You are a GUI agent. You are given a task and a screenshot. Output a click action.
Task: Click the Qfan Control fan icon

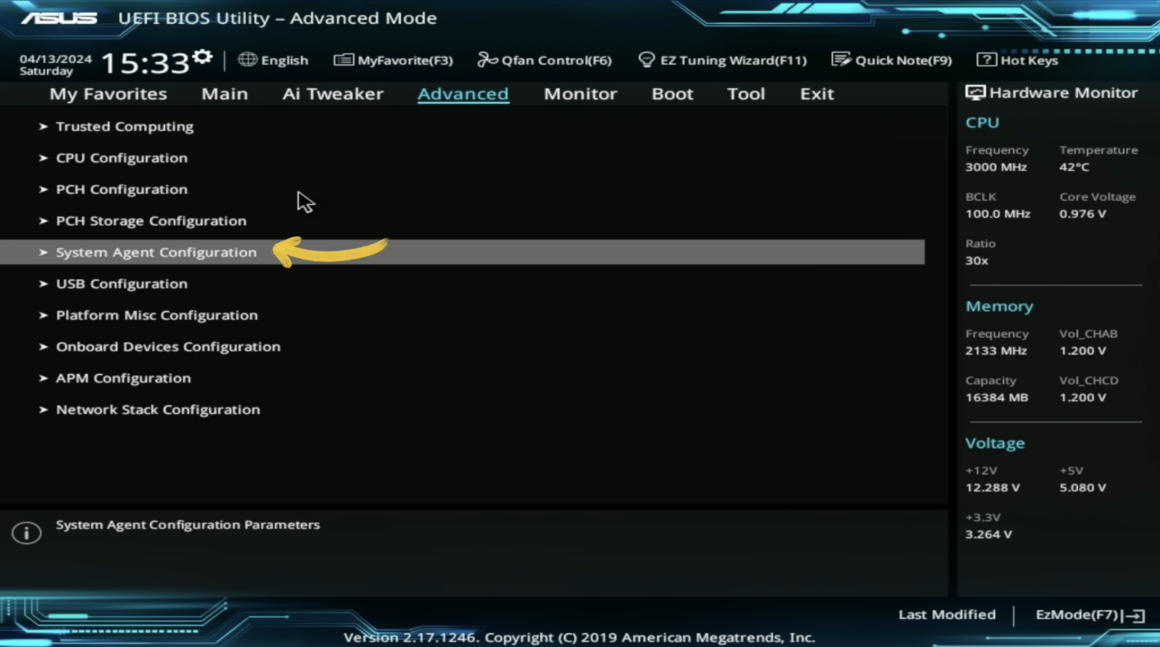[x=487, y=60]
